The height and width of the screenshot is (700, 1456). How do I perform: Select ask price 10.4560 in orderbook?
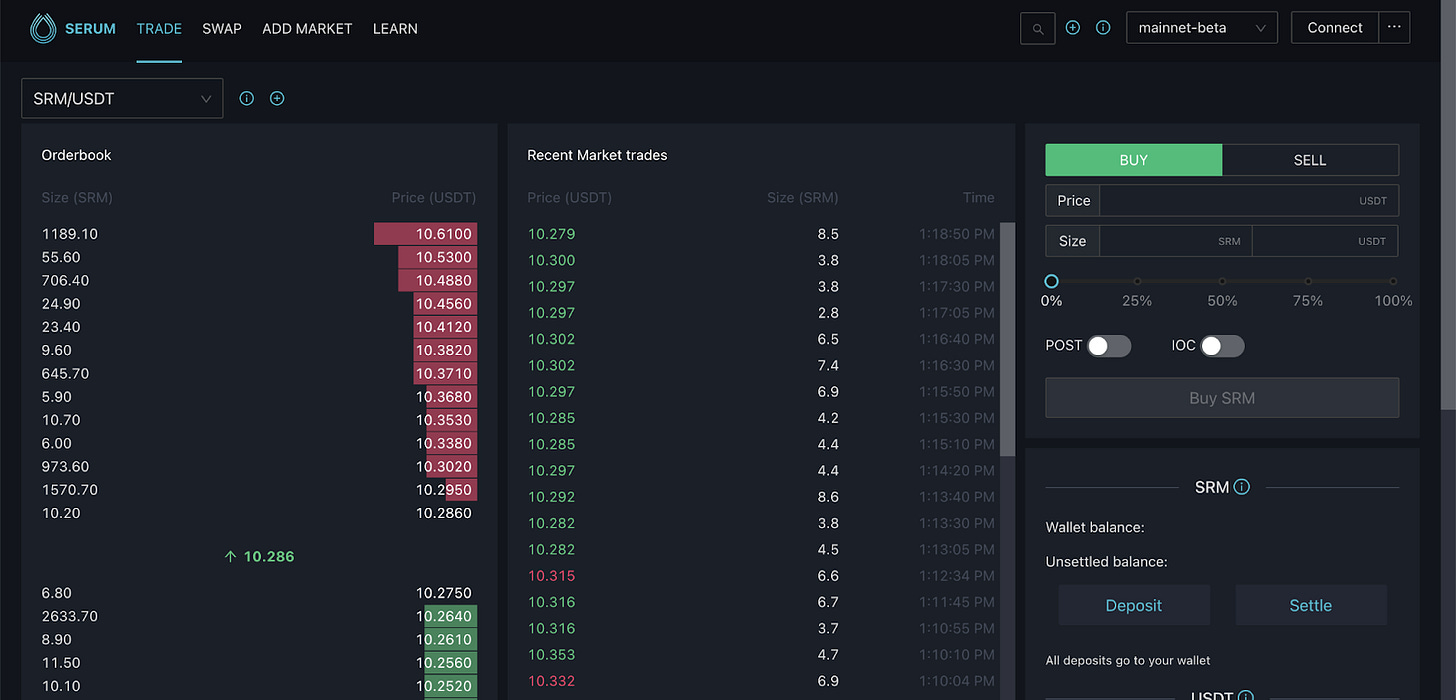444,304
